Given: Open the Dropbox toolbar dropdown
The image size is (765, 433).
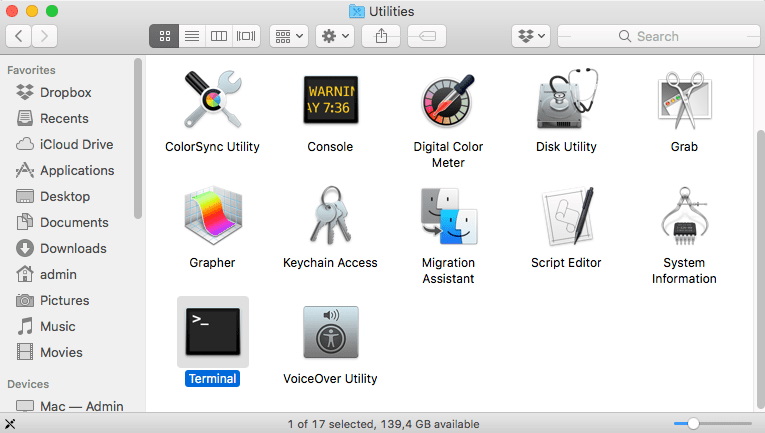Looking at the screenshot, I should (531, 36).
